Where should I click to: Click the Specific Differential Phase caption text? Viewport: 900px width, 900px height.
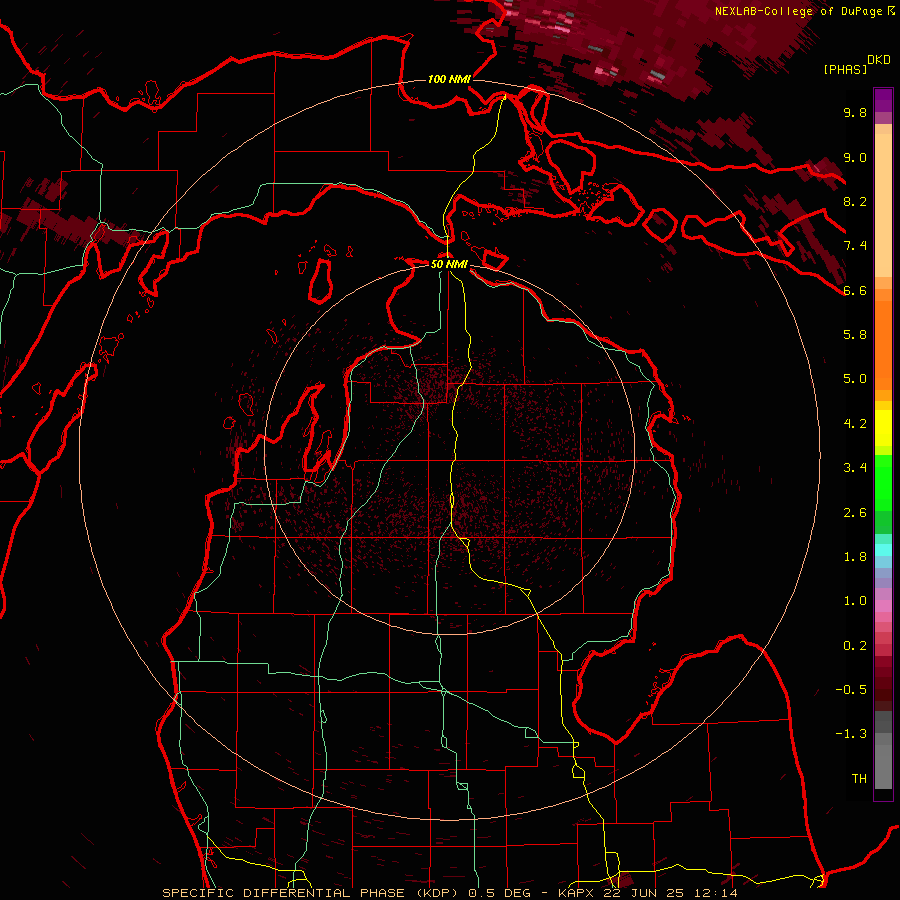click(449, 893)
